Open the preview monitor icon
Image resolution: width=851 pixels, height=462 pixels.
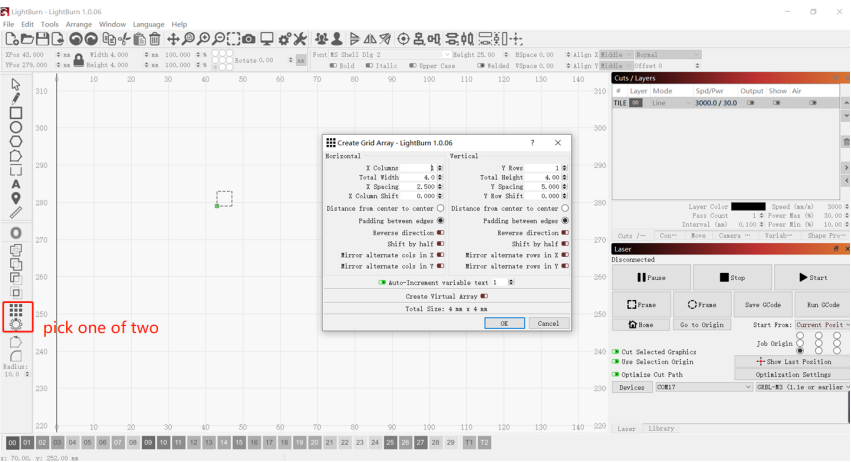pos(266,39)
